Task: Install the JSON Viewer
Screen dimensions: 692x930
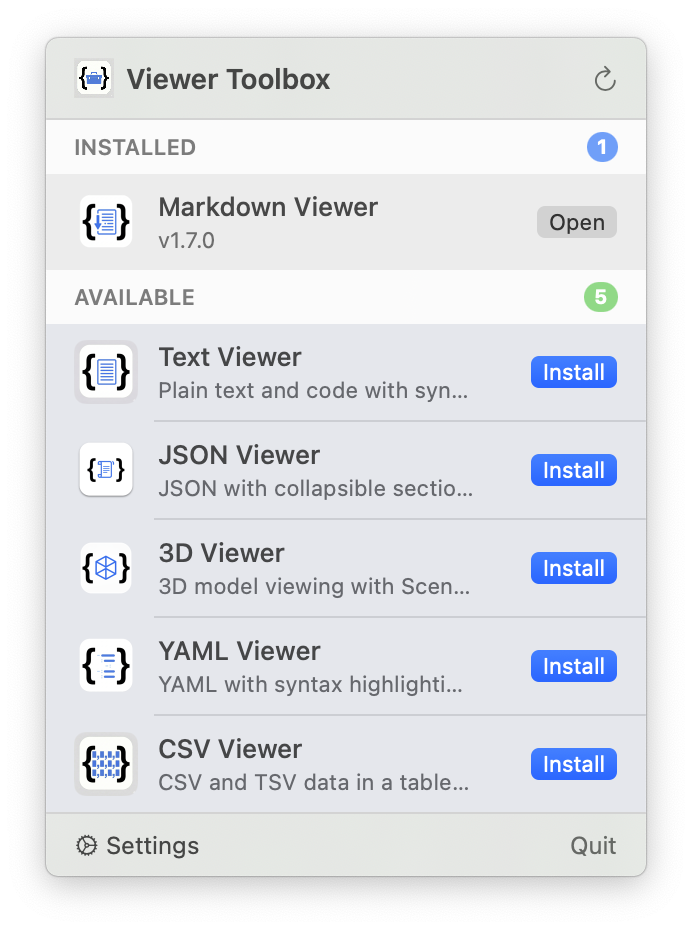Action: pos(573,470)
